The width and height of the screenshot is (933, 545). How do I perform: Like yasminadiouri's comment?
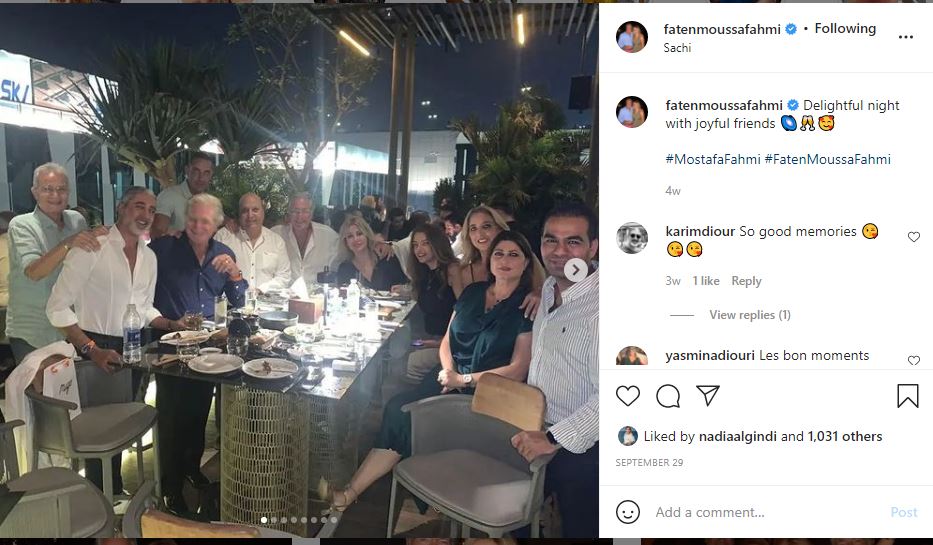[x=913, y=360]
